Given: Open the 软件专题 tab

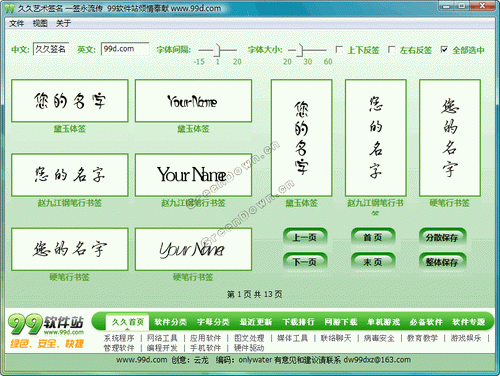Looking at the screenshot, I should click(x=468, y=322).
